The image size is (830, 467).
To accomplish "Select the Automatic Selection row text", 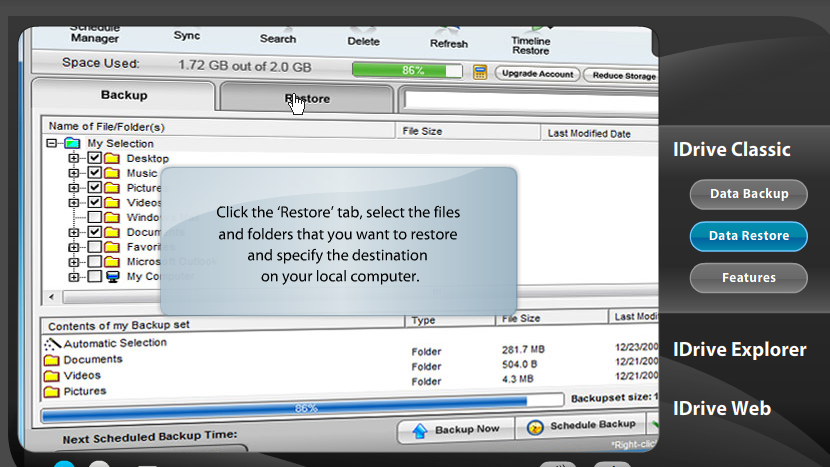I will pyautogui.click(x=115, y=343).
